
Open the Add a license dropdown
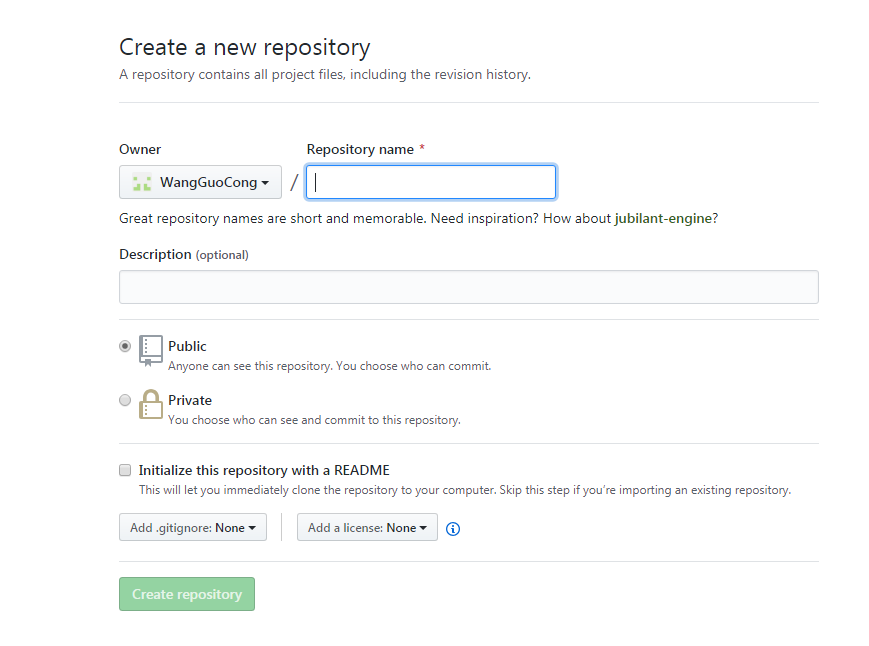point(367,527)
